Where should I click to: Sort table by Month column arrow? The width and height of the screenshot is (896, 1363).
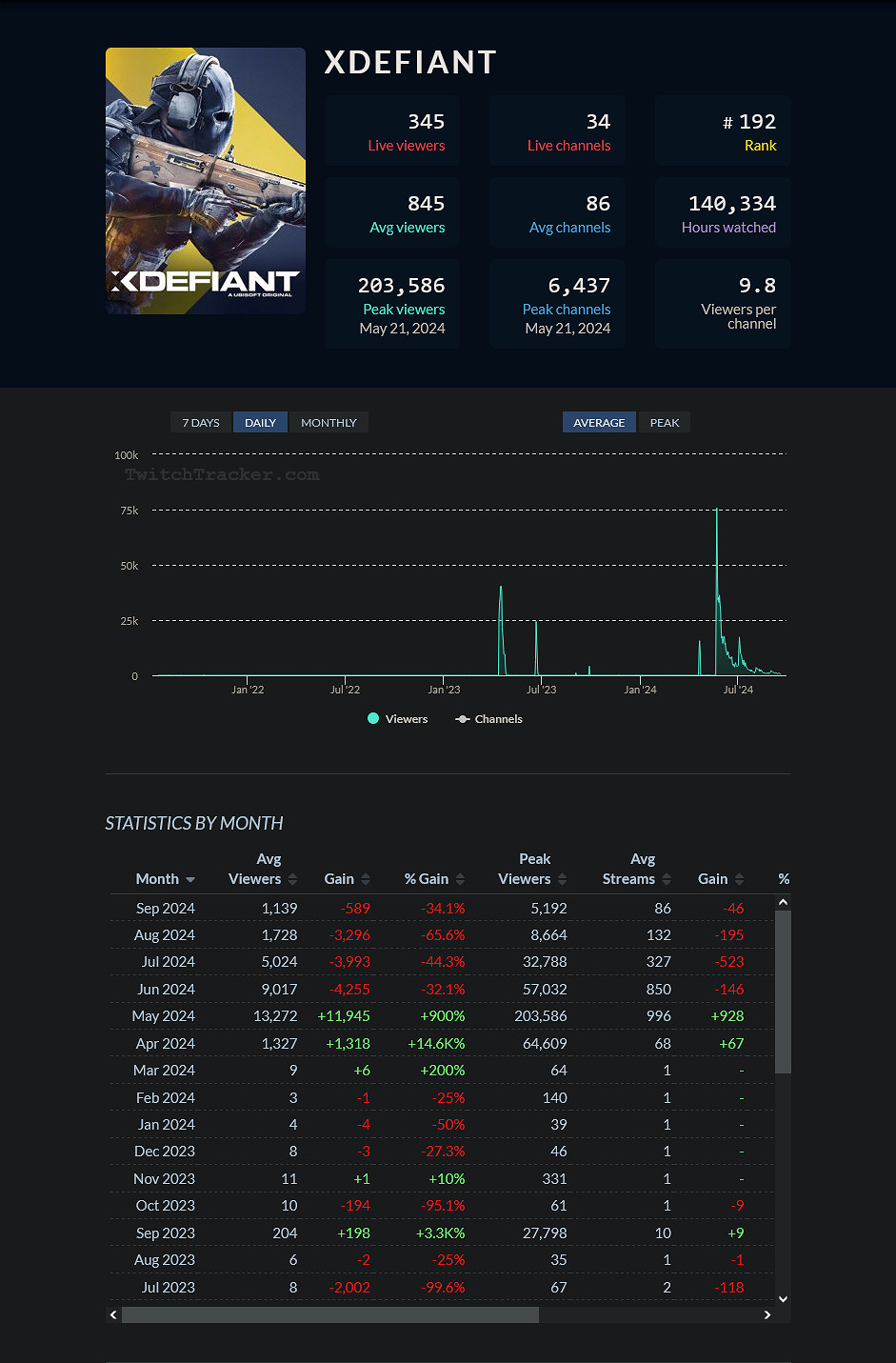(190, 880)
